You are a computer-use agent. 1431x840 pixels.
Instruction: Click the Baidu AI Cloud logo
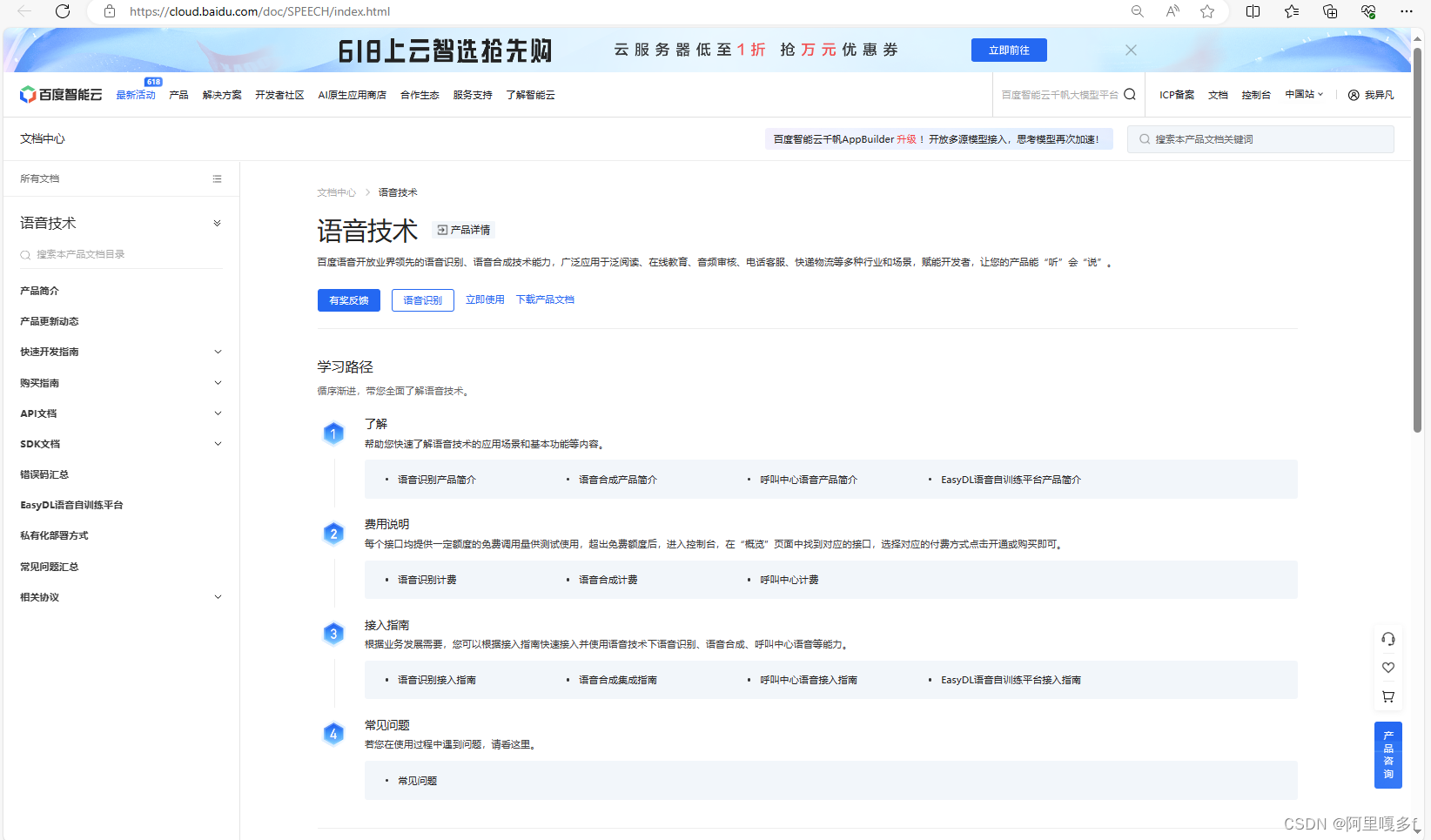[x=61, y=94]
